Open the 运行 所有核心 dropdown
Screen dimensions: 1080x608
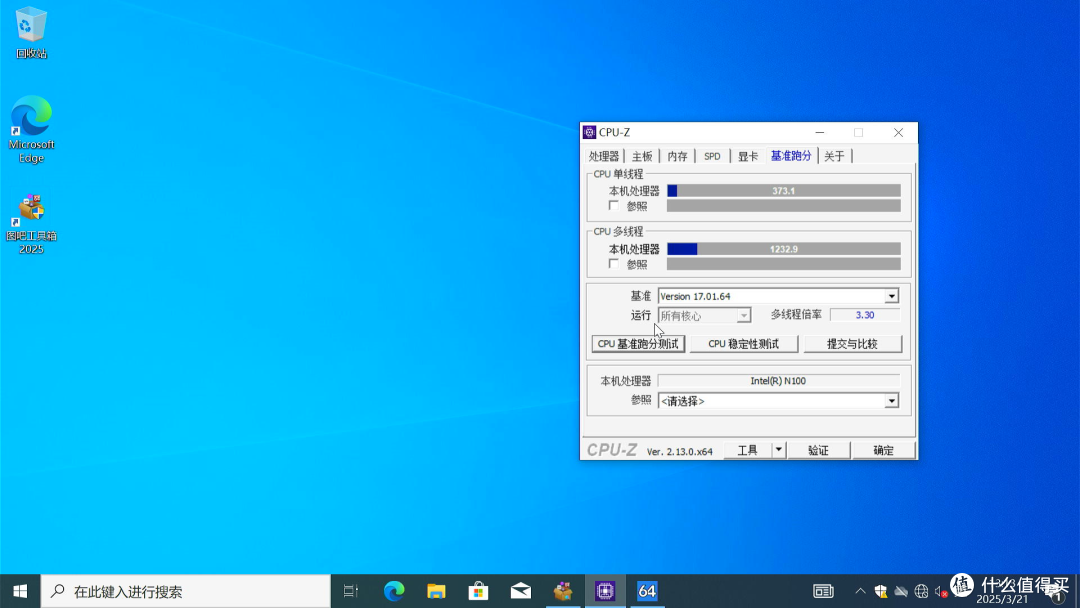[704, 315]
